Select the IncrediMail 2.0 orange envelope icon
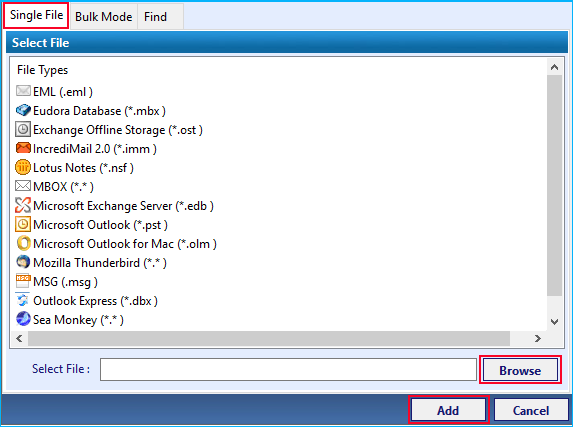573x427 pixels. tap(23, 148)
